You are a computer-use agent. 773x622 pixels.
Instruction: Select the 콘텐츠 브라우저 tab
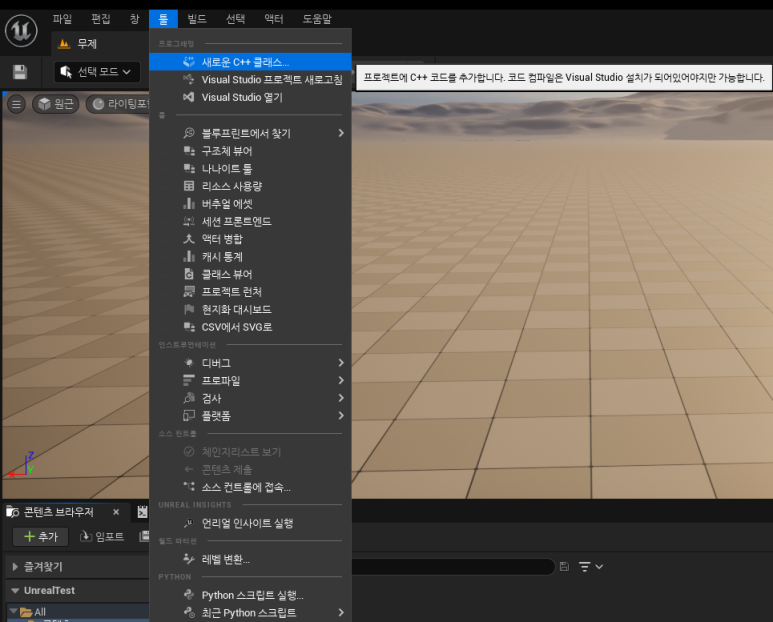[x=58, y=512]
